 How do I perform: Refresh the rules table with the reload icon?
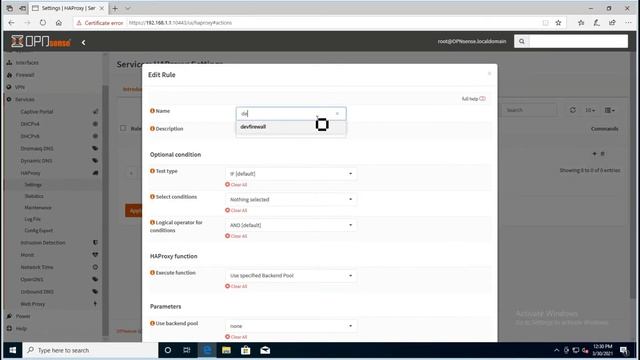click(573, 110)
